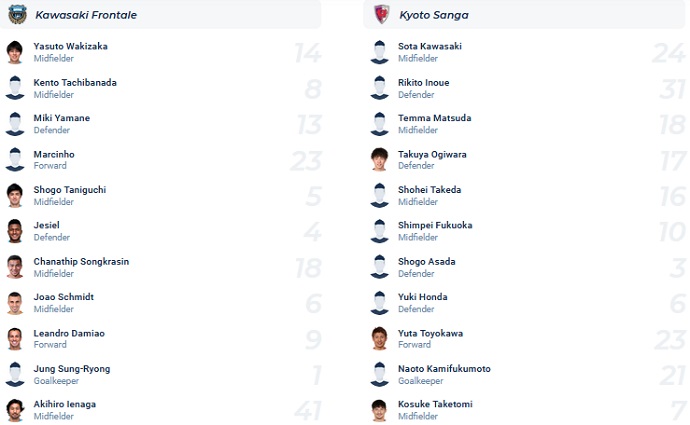Click Joao Schmidt's player photo
The width and height of the screenshot is (690, 425).
pos(15,303)
